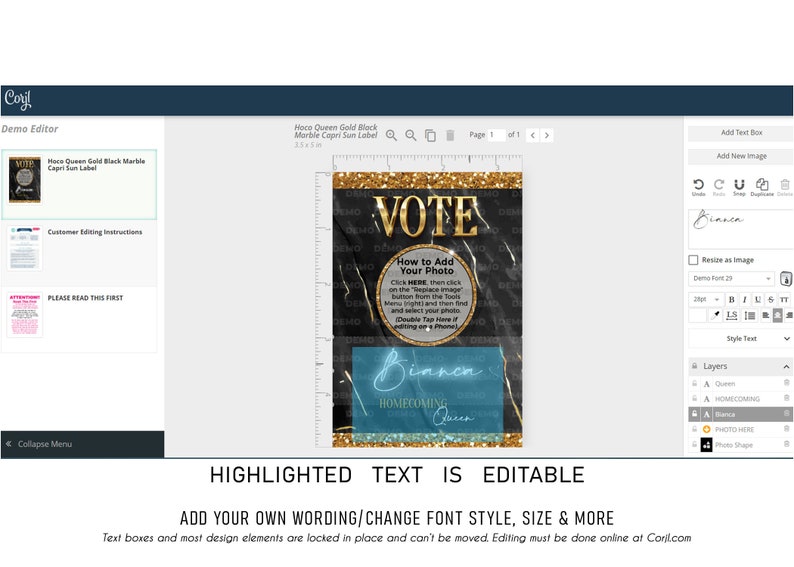Toggle lock on Queen layer
The height and width of the screenshot is (567, 794).
695,384
